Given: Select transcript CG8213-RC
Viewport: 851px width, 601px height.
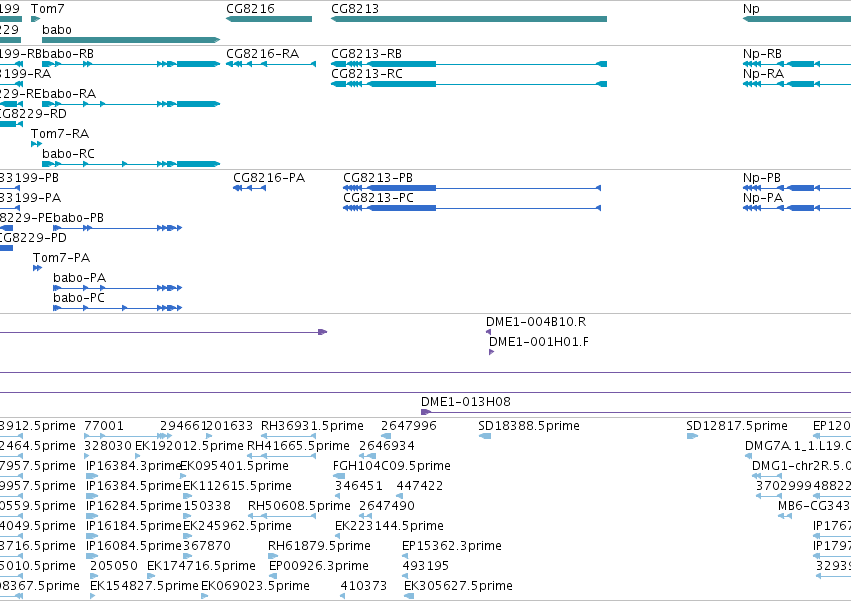Looking at the screenshot, I should click(x=469, y=84).
